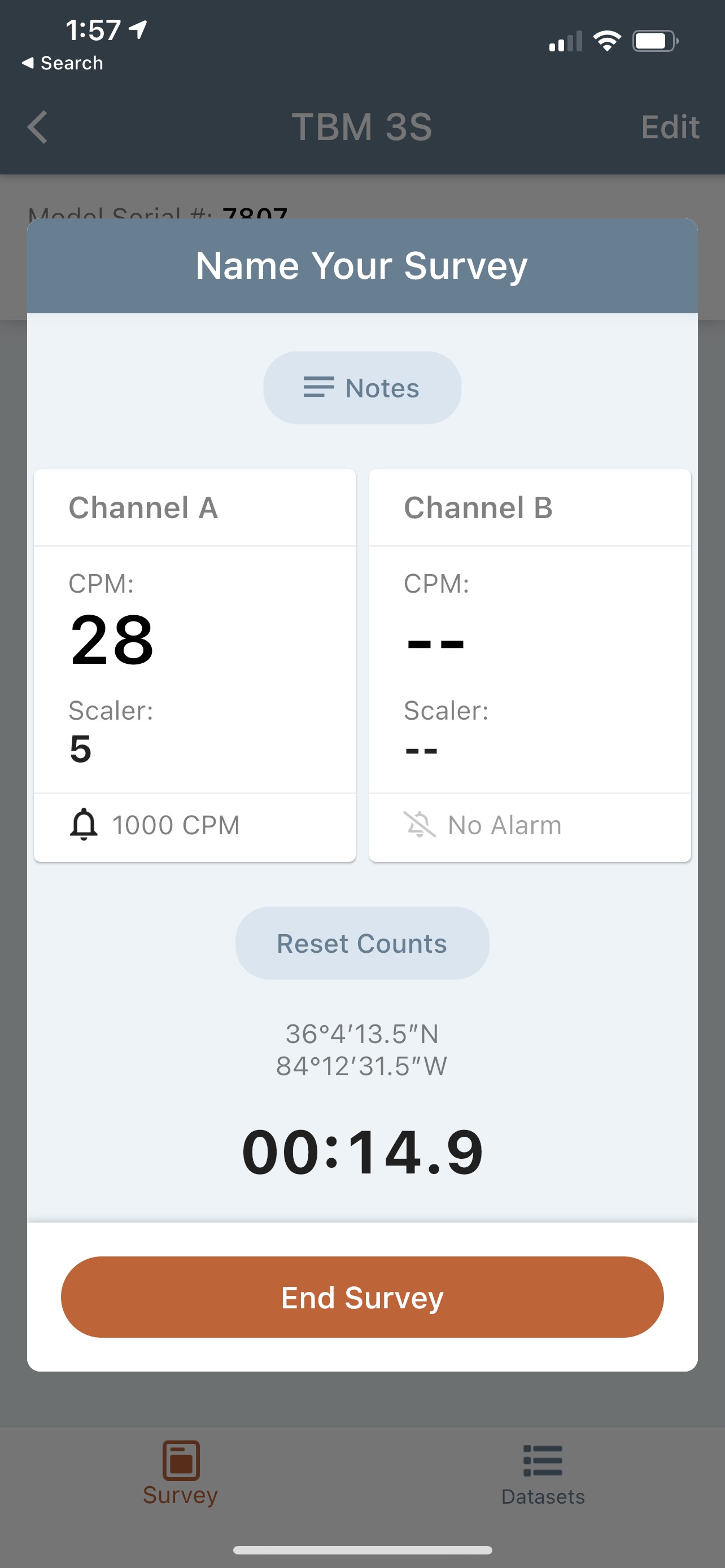This screenshot has width=725, height=1568.
Task: Tap the Datasets list icon
Action: [543, 1461]
